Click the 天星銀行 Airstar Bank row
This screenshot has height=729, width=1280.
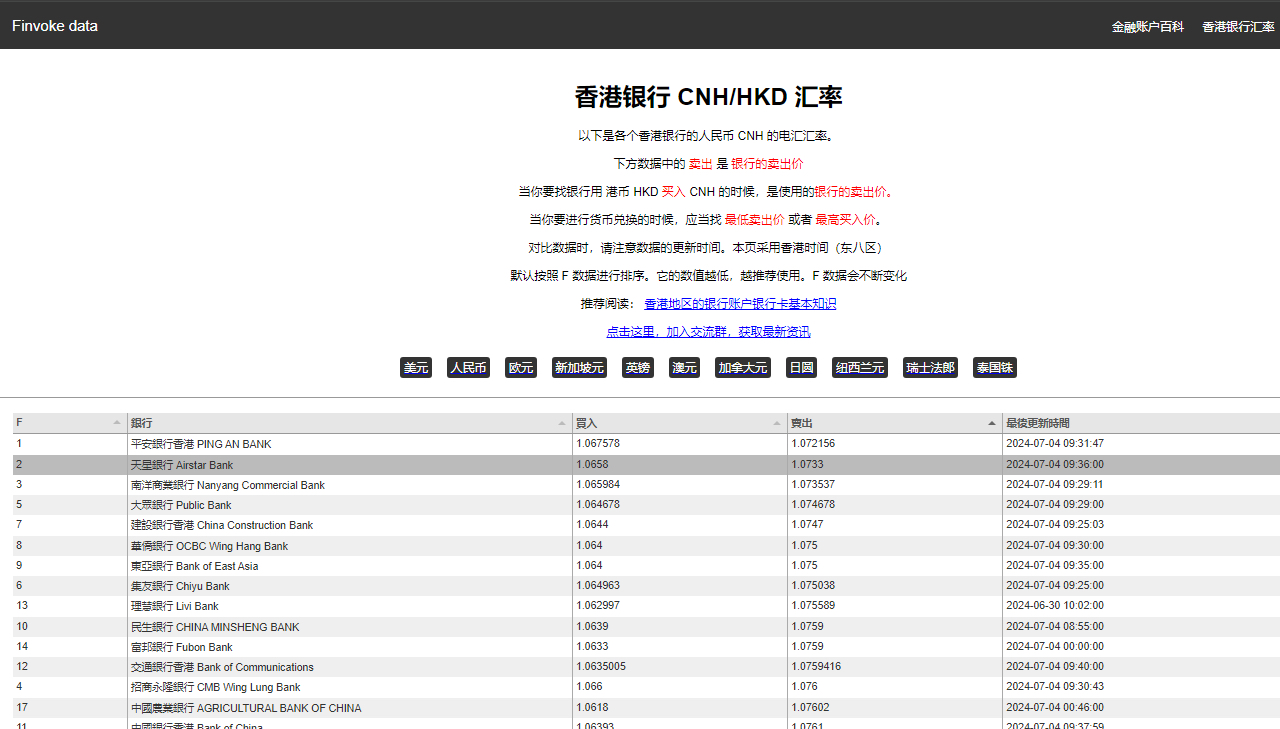click(x=646, y=464)
